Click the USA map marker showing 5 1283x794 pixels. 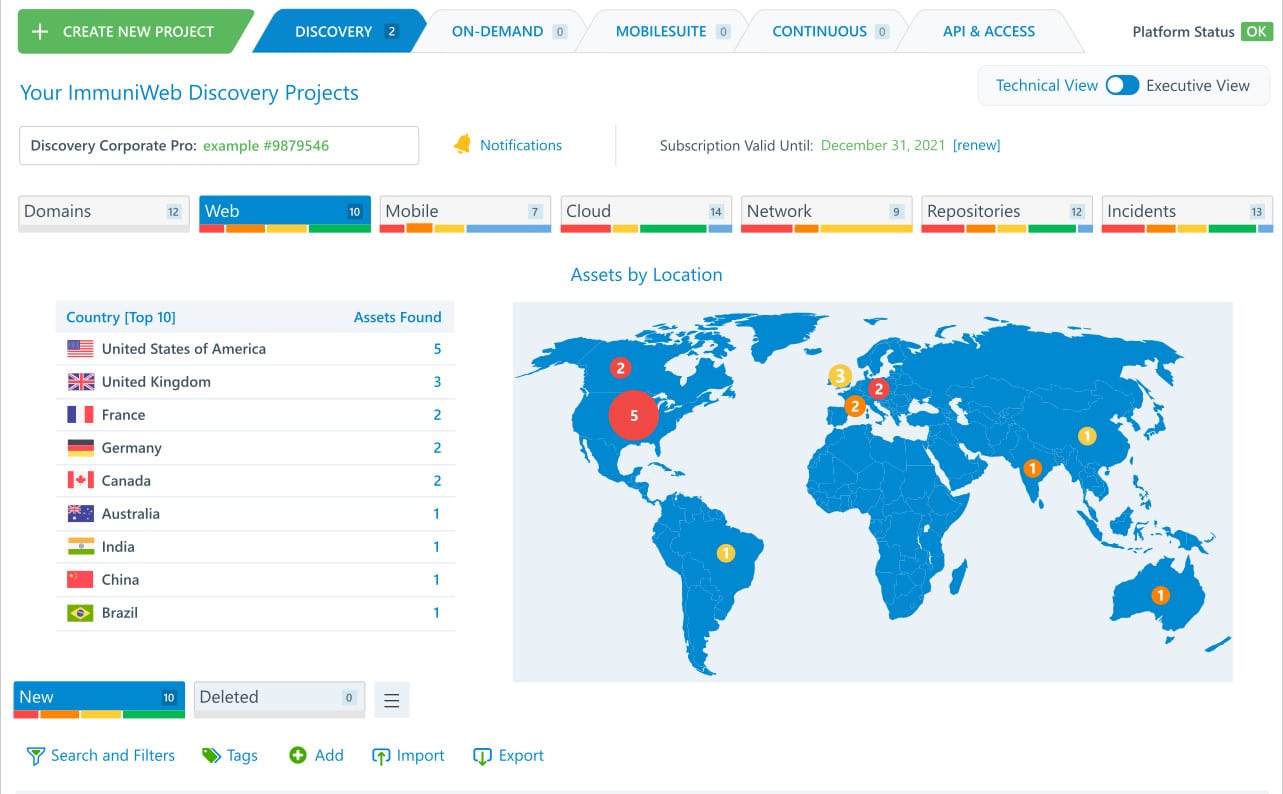click(634, 415)
